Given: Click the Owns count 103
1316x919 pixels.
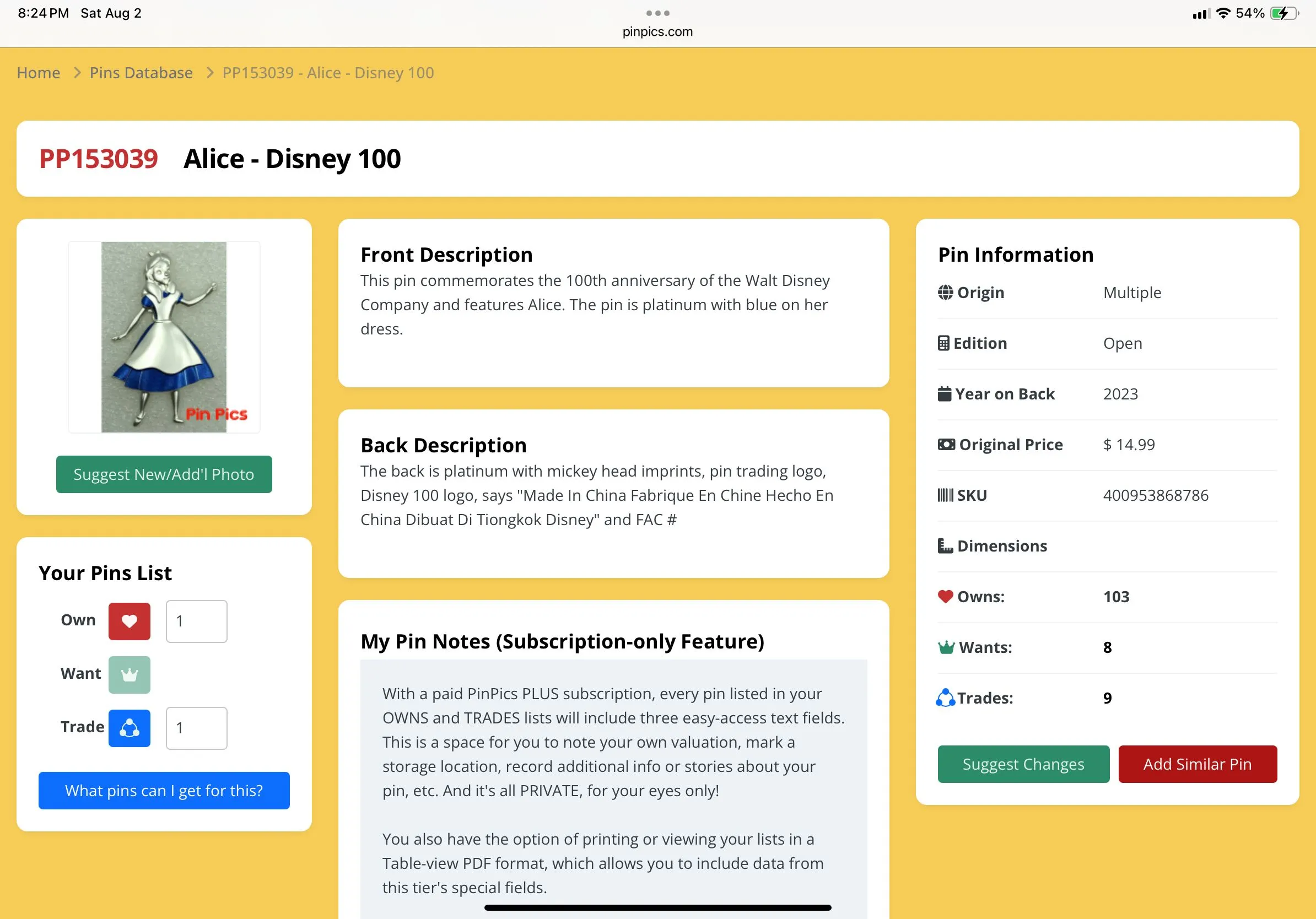Looking at the screenshot, I should 1117,597.
